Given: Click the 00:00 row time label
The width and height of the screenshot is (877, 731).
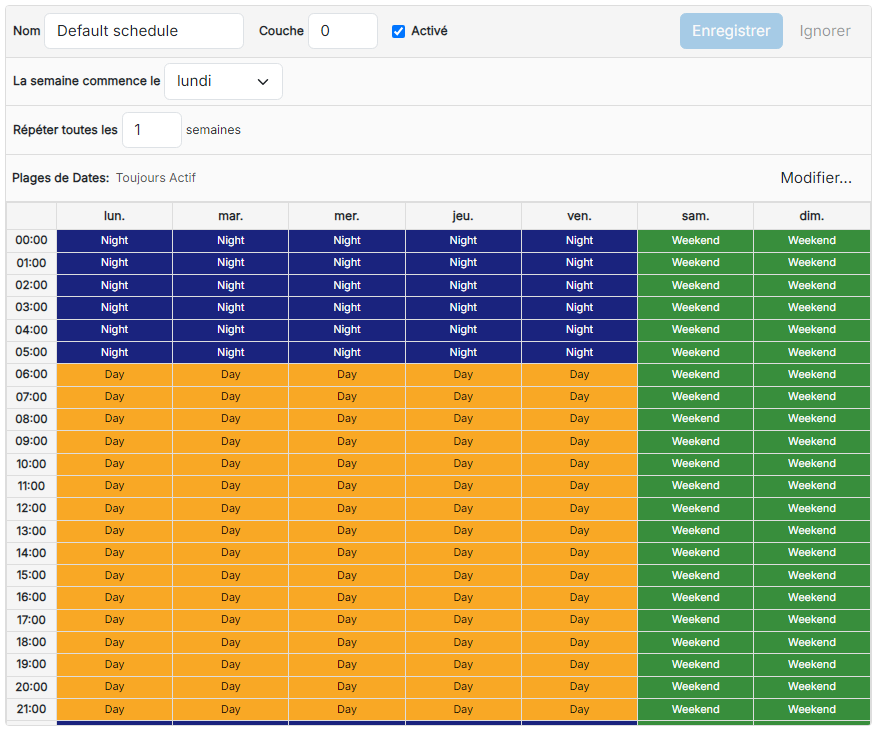Looking at the screenshot, I should 31,240.
